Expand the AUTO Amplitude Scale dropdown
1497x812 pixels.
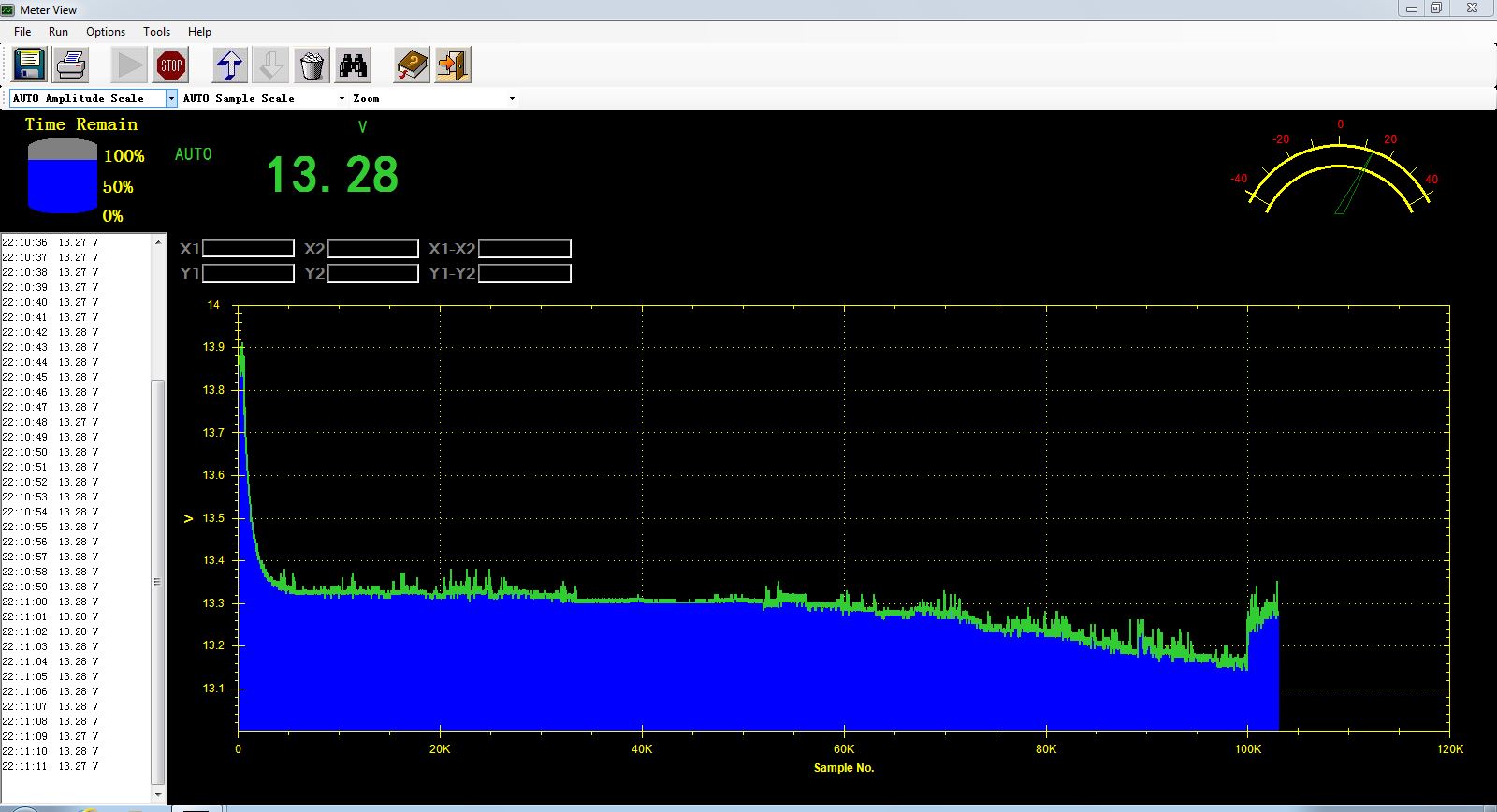coord(171,98)
